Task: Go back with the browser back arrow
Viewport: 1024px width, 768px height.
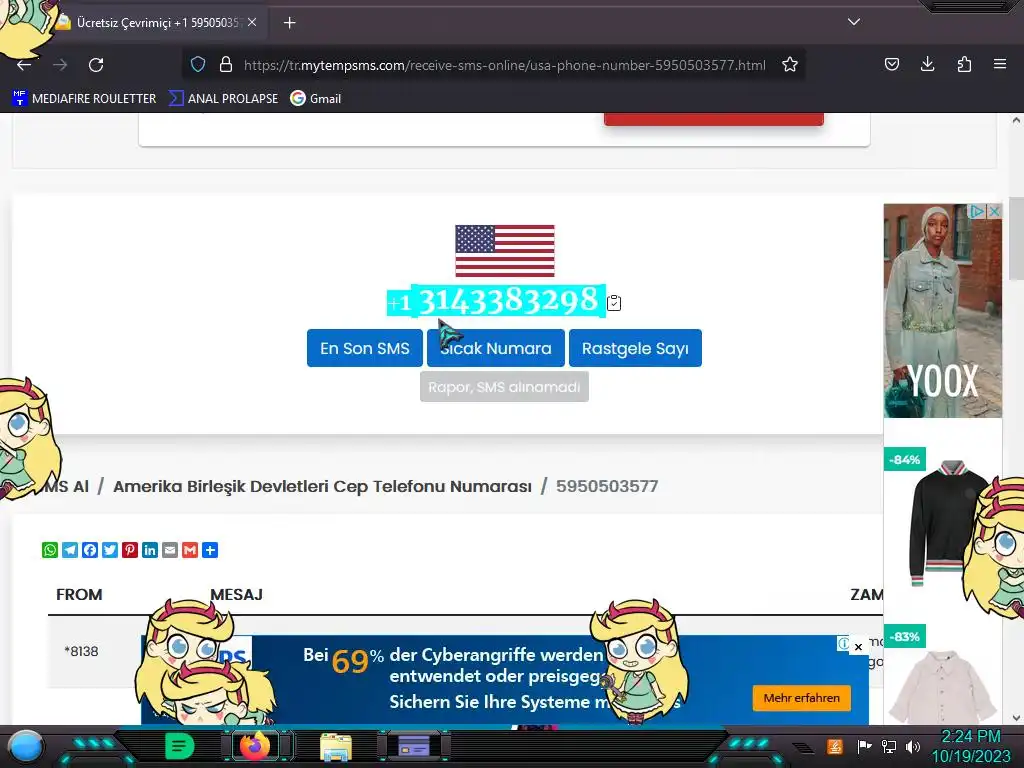Action: [24, 65]
